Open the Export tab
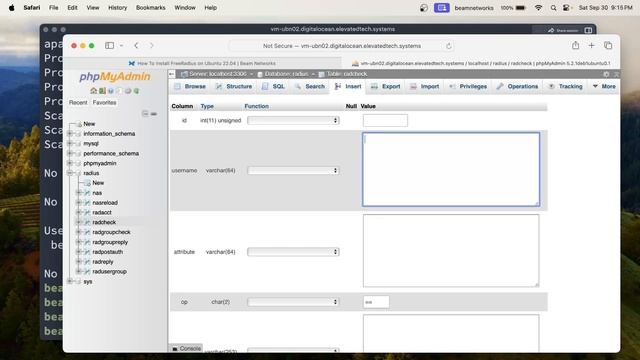 [386, 87]
